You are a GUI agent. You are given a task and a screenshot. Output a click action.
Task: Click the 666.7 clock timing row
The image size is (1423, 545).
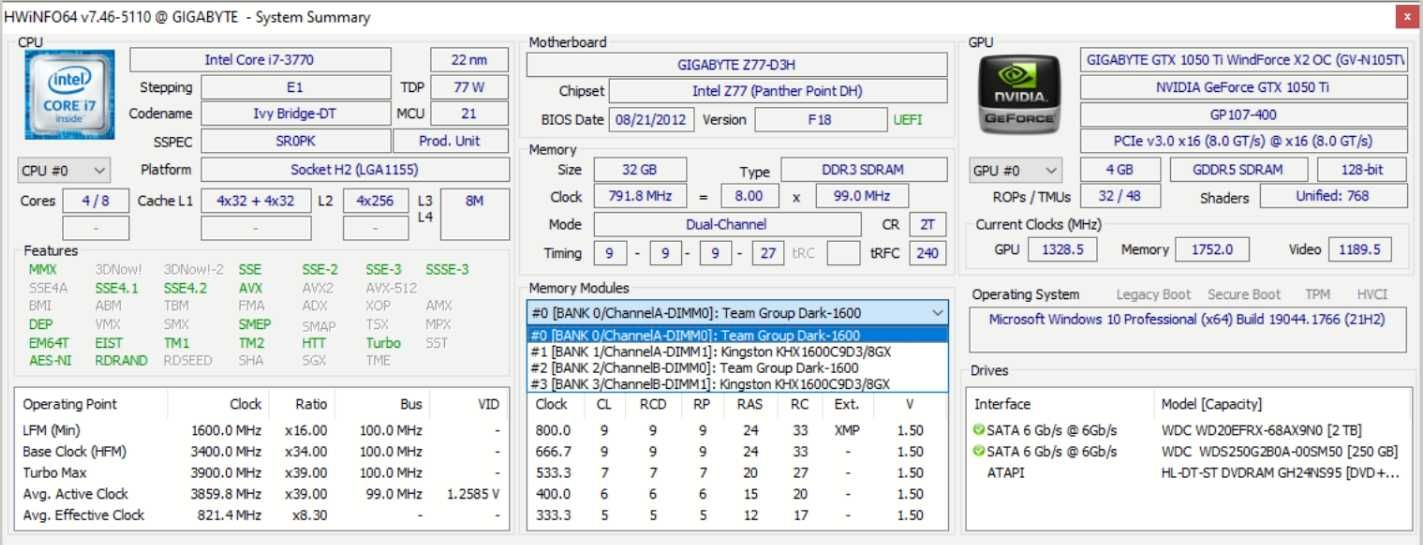[x=737, y=452]
